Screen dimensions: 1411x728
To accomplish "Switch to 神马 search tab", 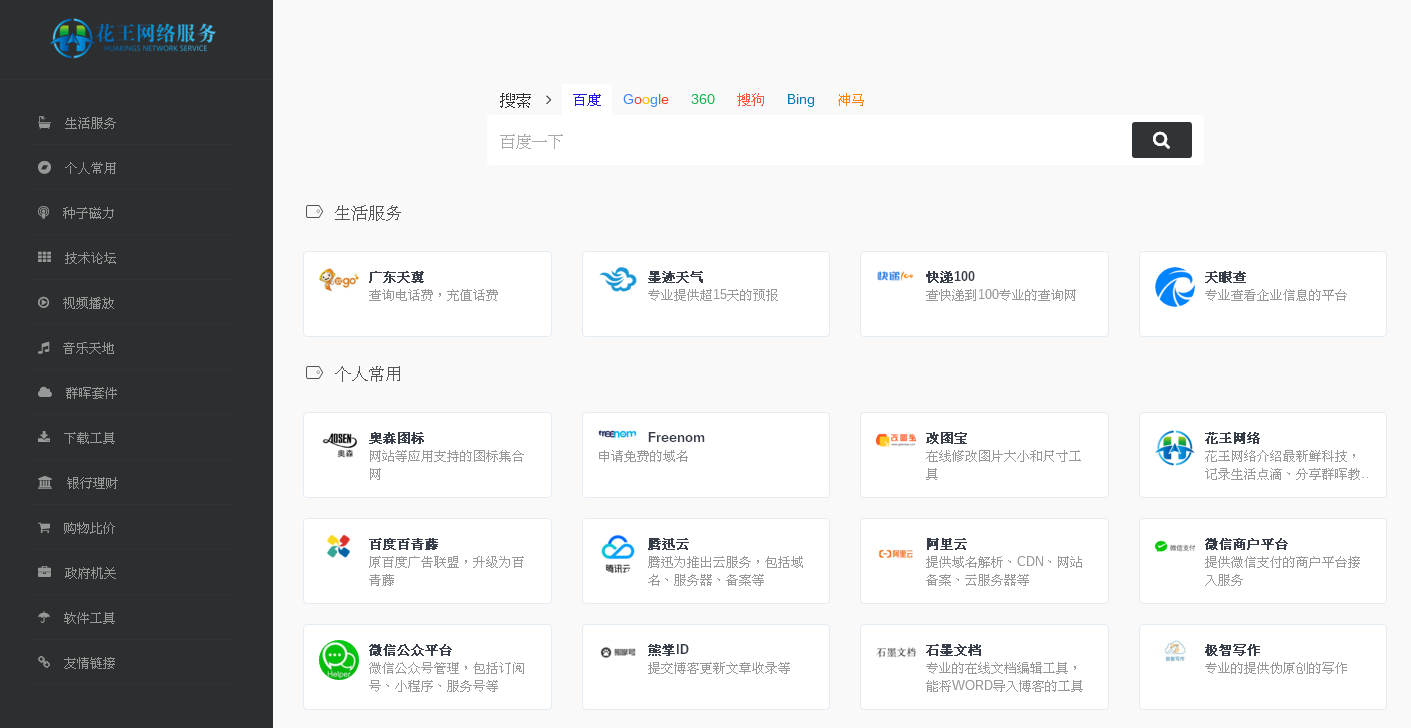I will click(851, 100).
